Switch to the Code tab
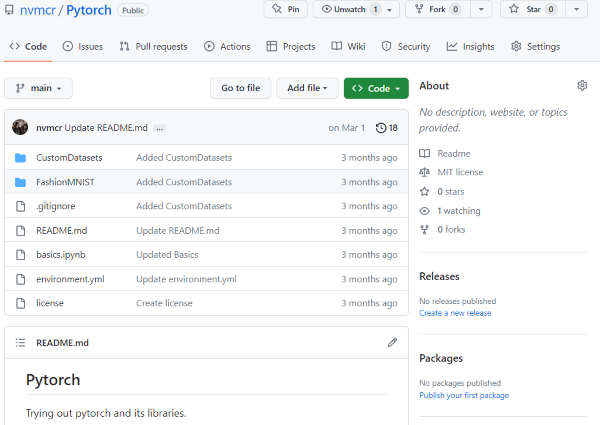600x425 pixels. click(28, 47)
